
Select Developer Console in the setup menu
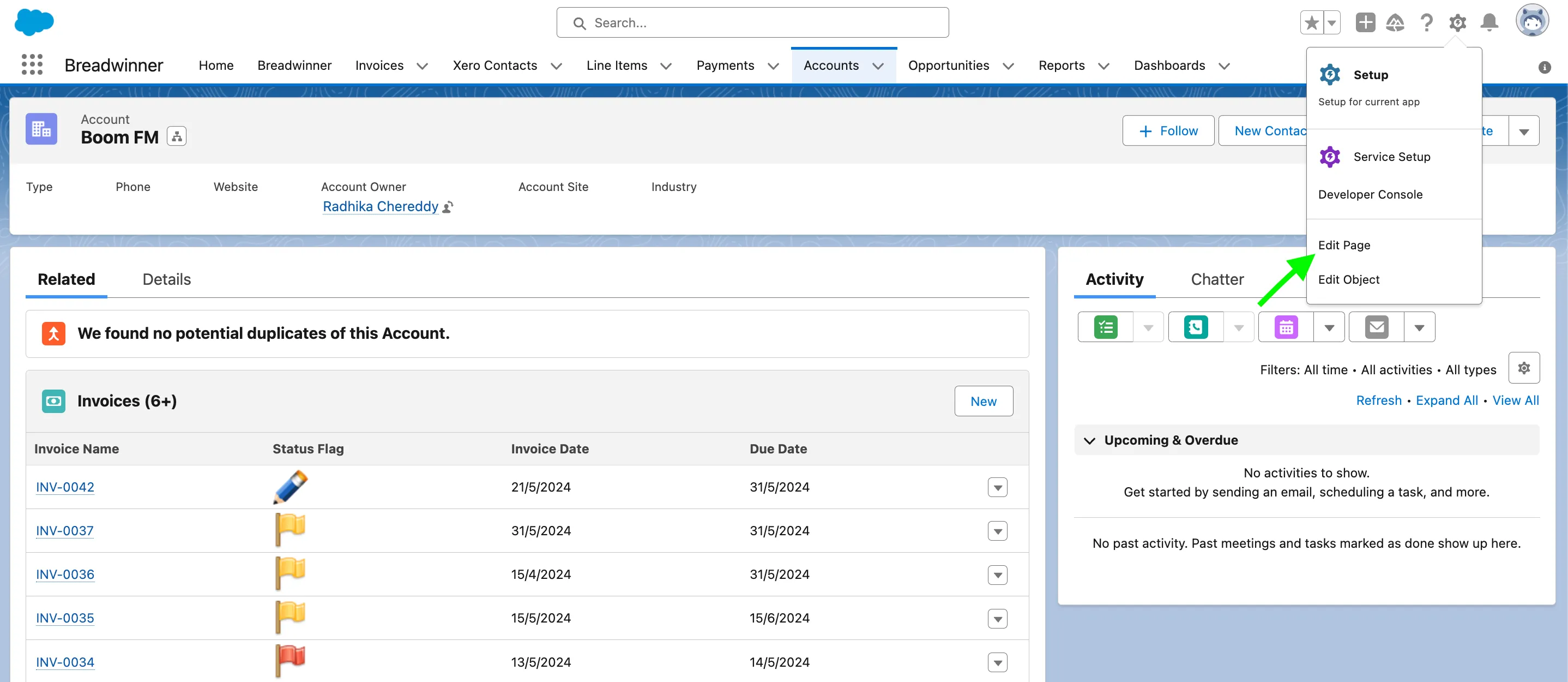click(x=1370, y=194)
